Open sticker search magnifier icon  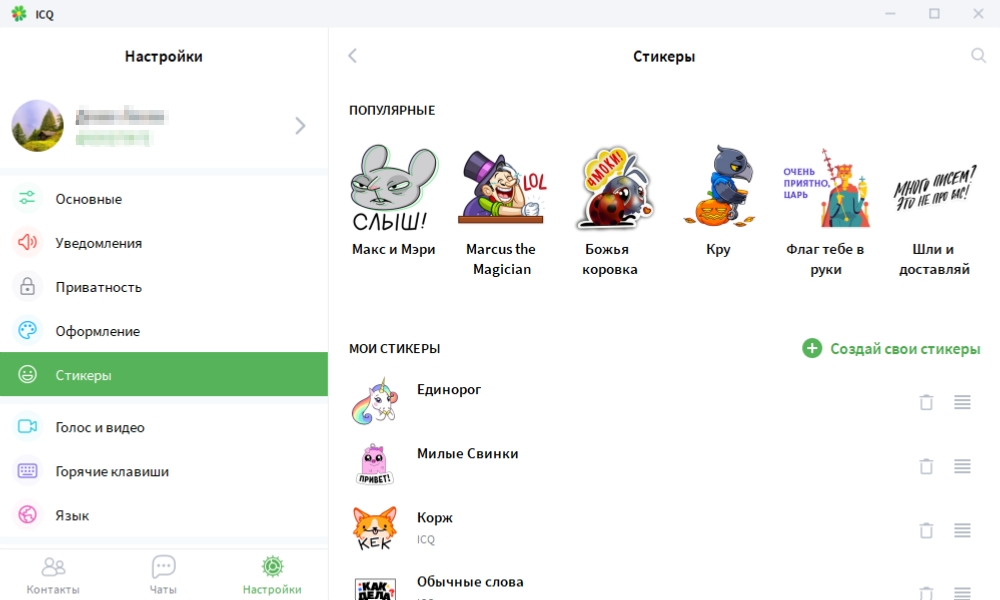click(x=978, y=56)
